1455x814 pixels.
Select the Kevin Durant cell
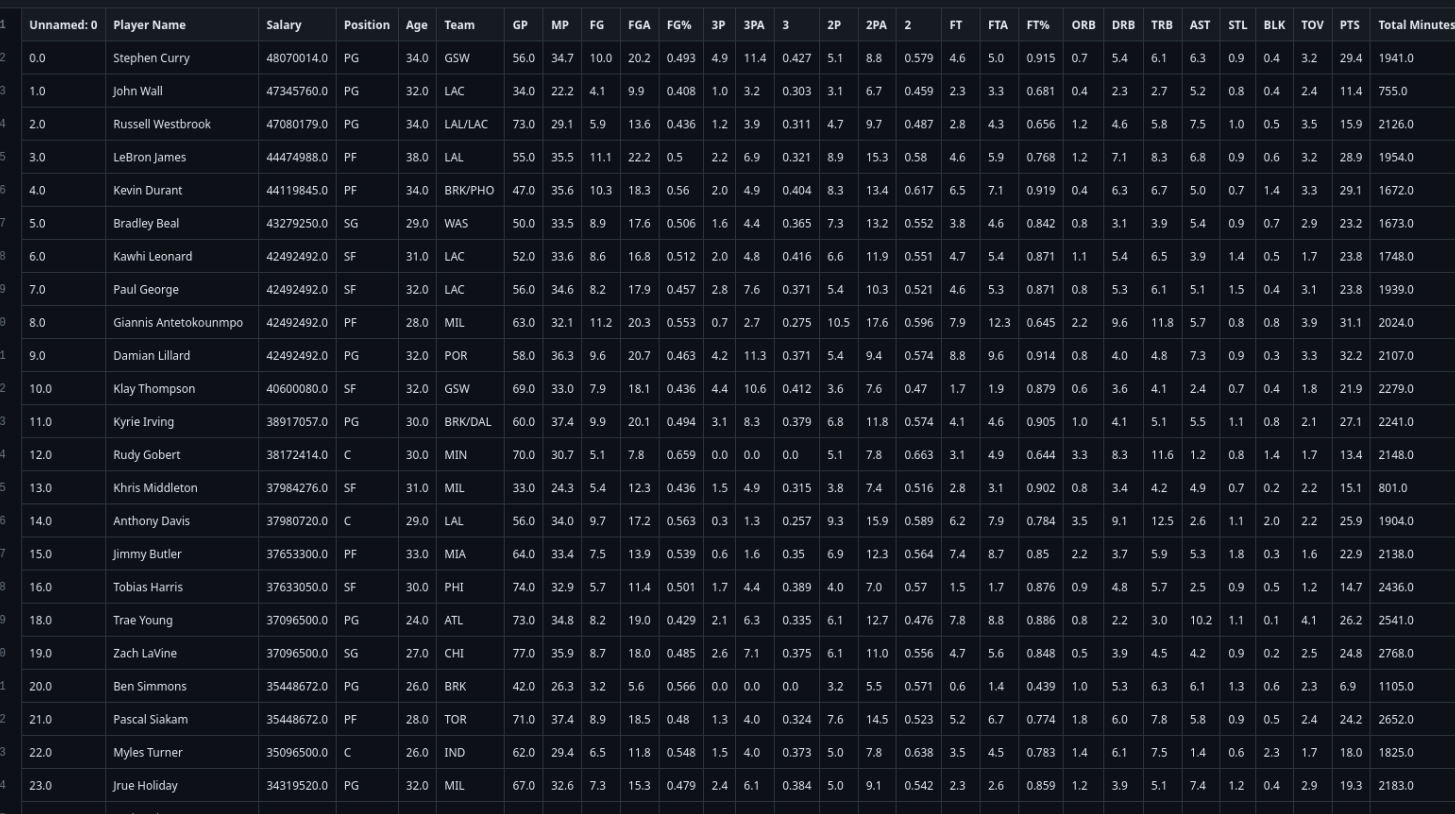click(181, 190)
